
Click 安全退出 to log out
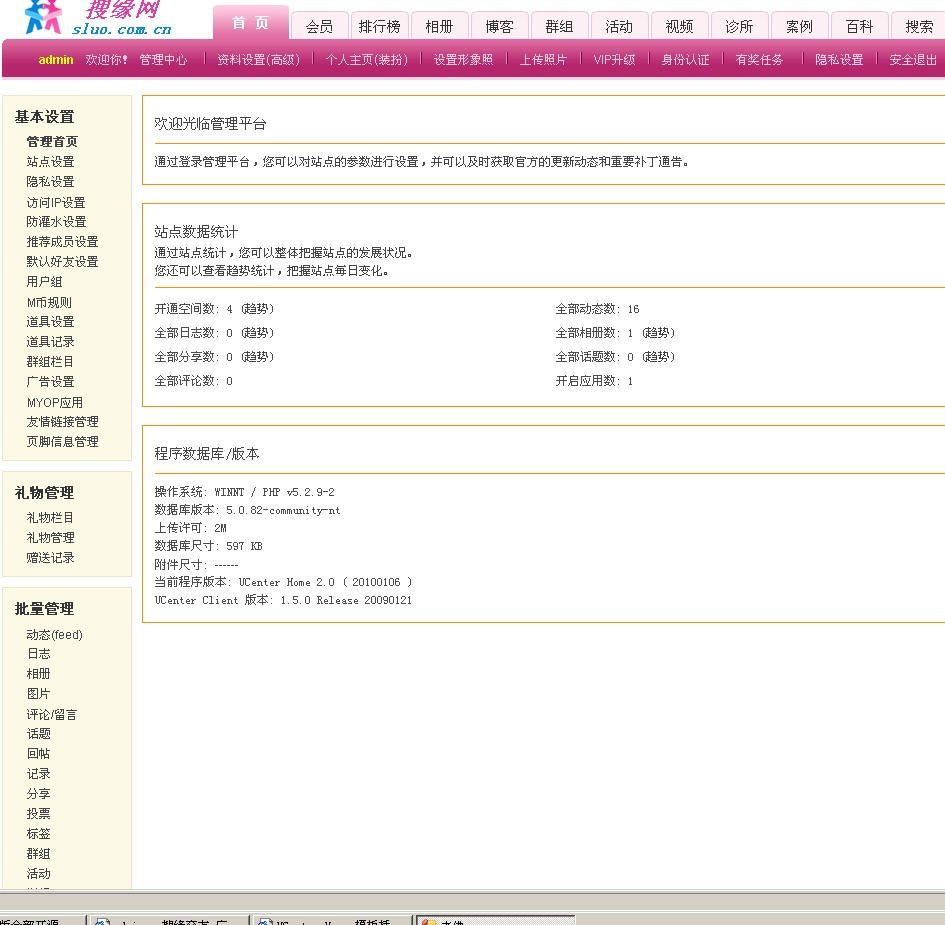click(x=913, y=60)
